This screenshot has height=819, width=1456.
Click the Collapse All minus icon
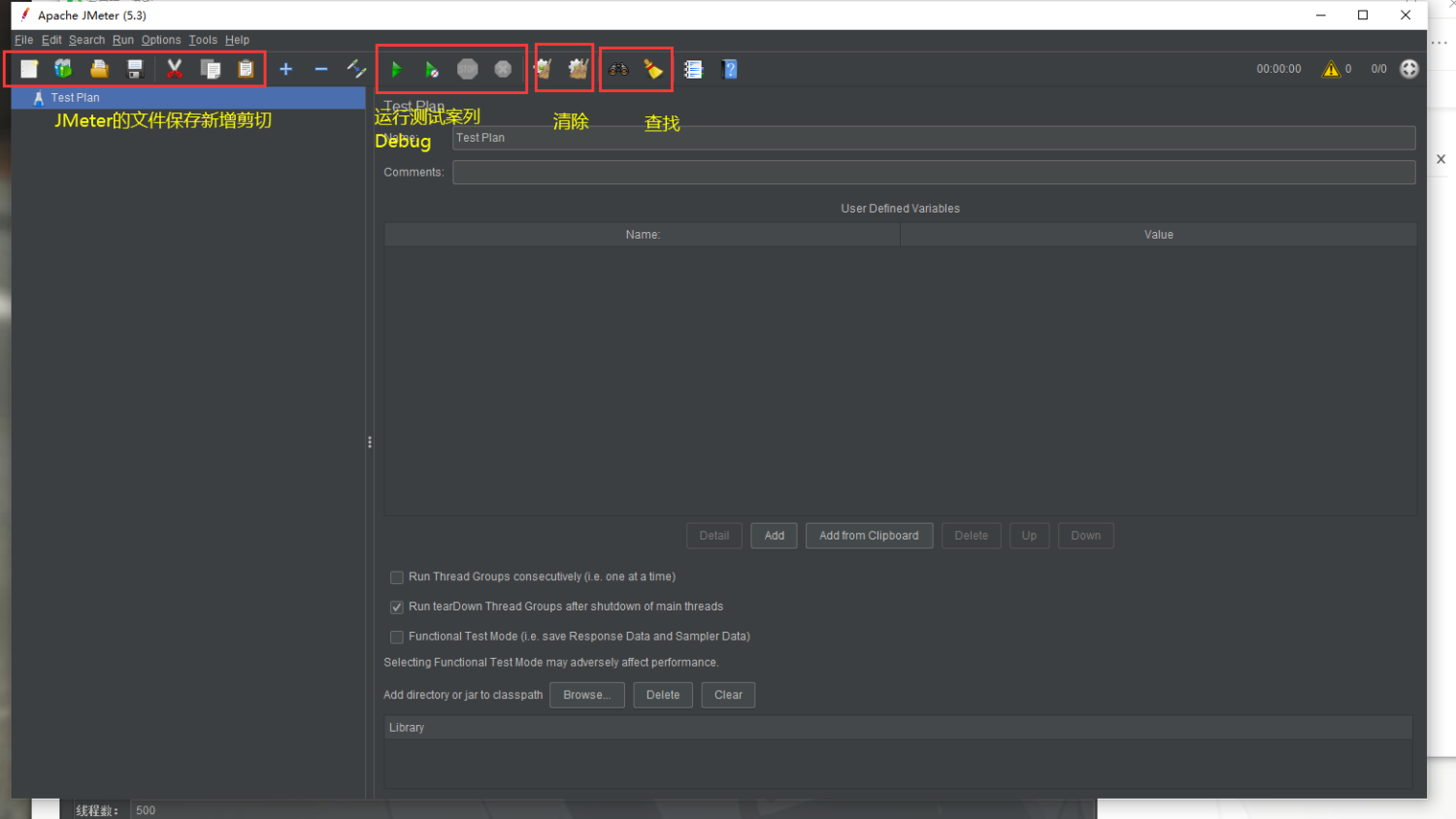pos(321,69)
